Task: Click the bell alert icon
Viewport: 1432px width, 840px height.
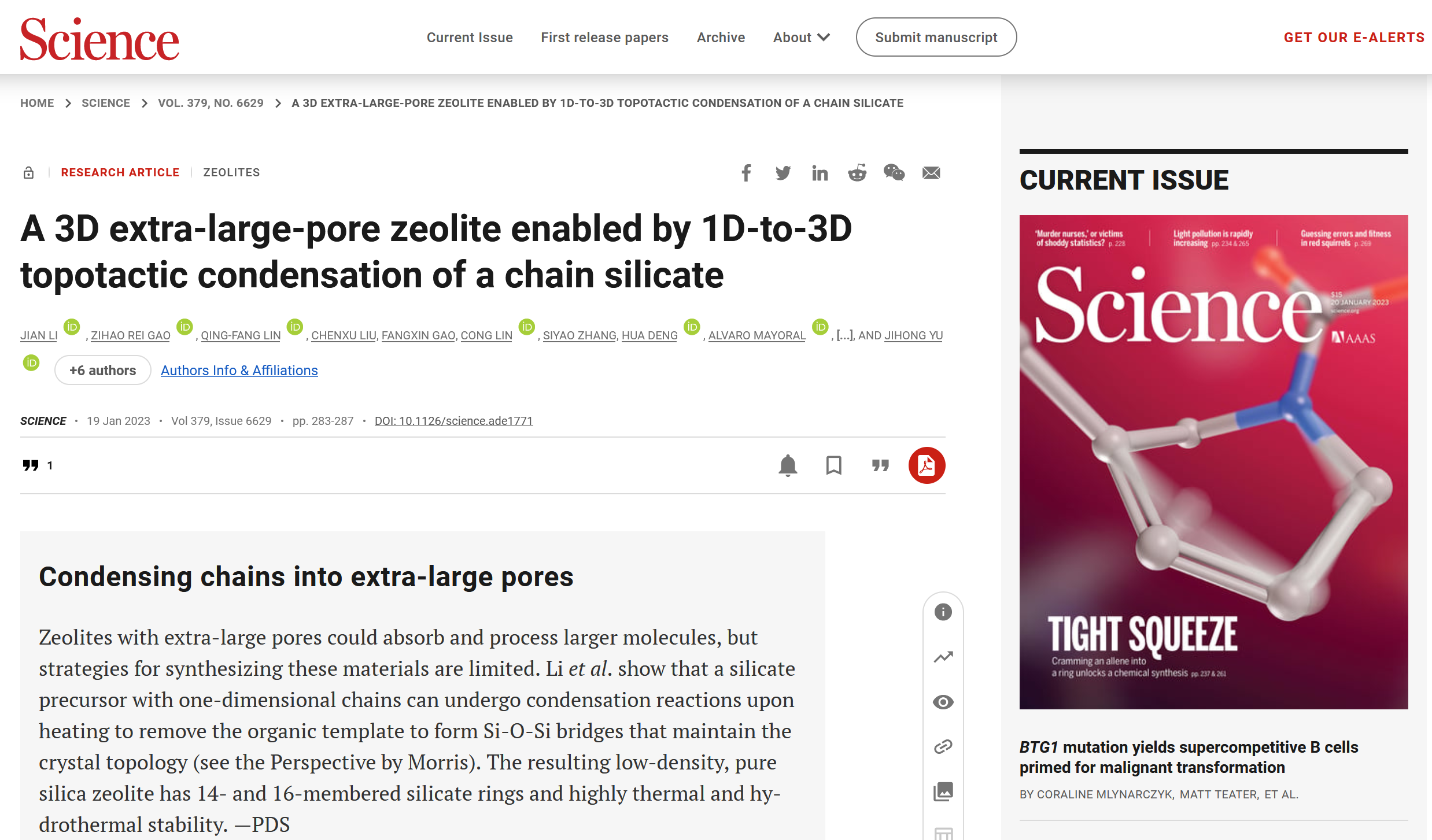Action: pos(788,465)
